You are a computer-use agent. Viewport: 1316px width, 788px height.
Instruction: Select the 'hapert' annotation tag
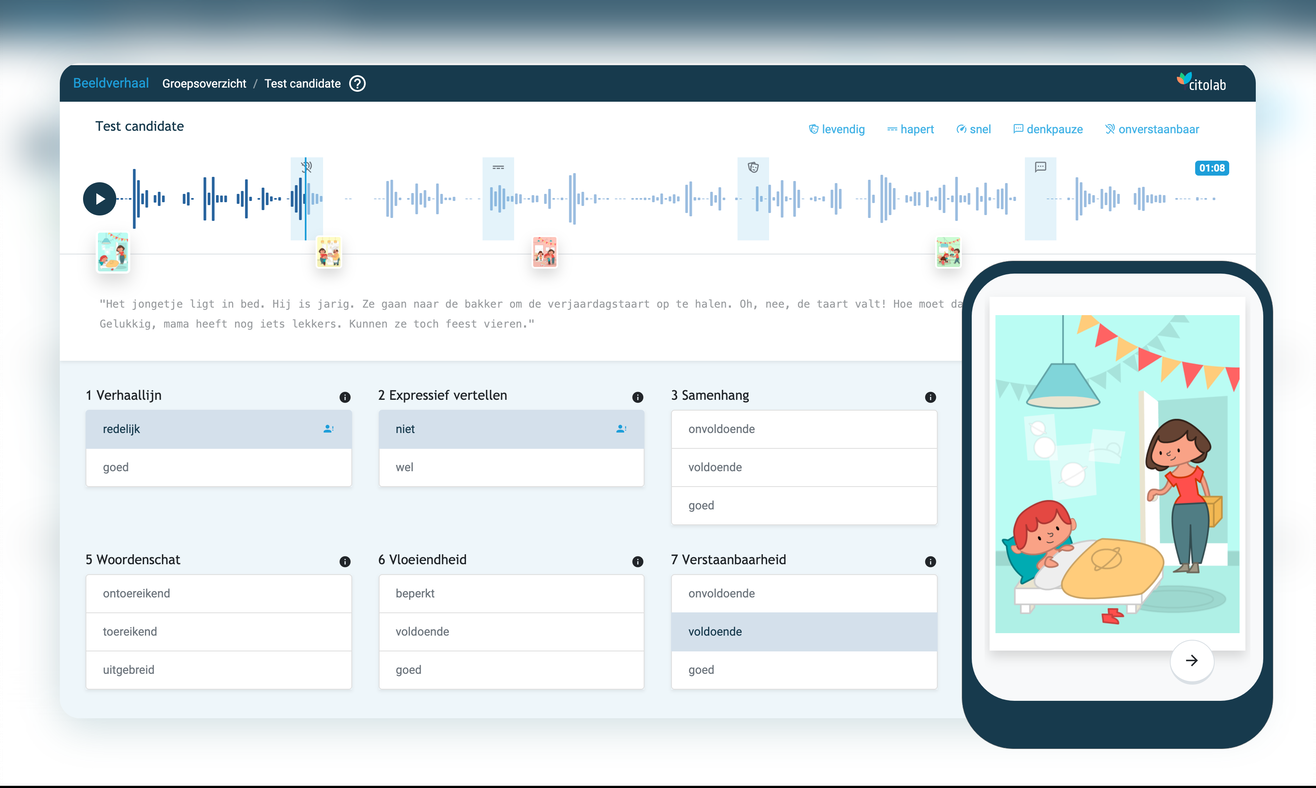[910, 129]
